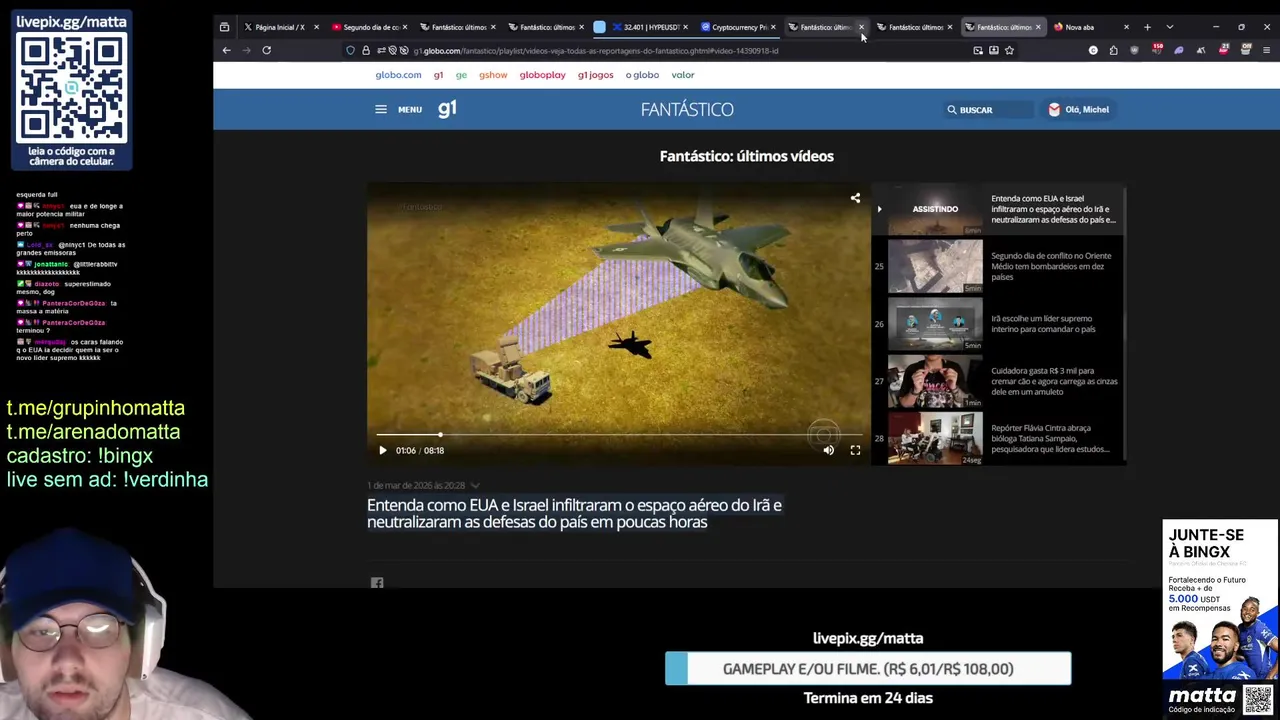Open a new browser tab with plus
This screenshot has height=720, width=1280.
[1147, 27]
